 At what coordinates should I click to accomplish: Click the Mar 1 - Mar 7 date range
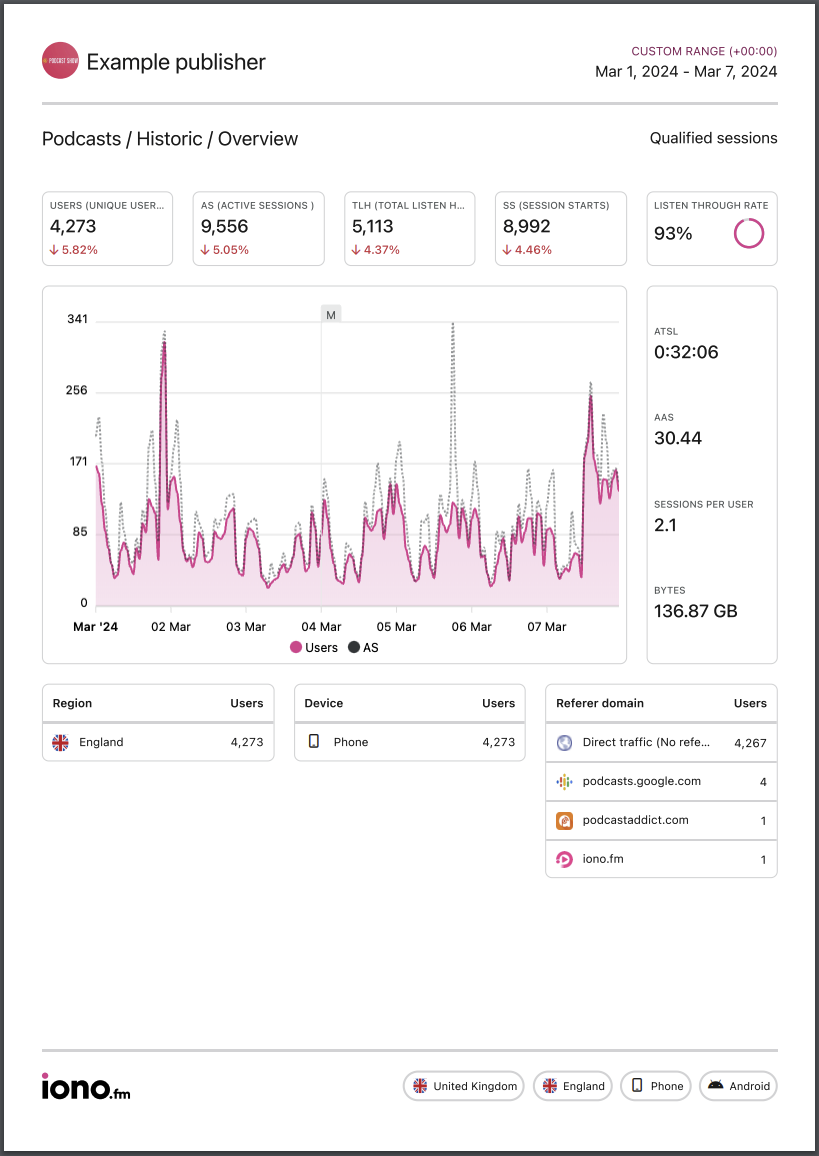(x=685, y=72)
